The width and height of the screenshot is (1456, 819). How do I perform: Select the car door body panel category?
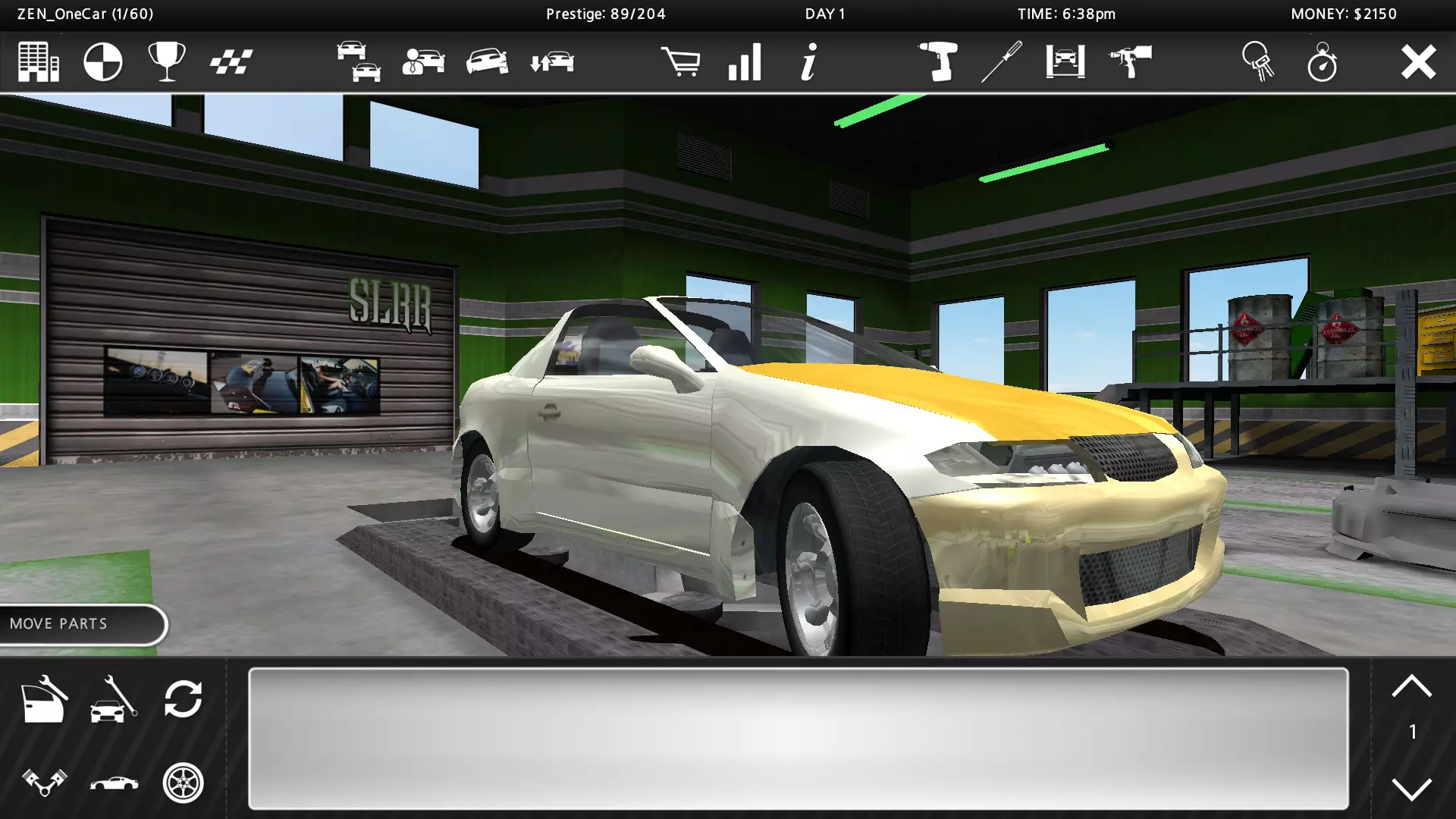pyautogui.click(x=44, y=698)
